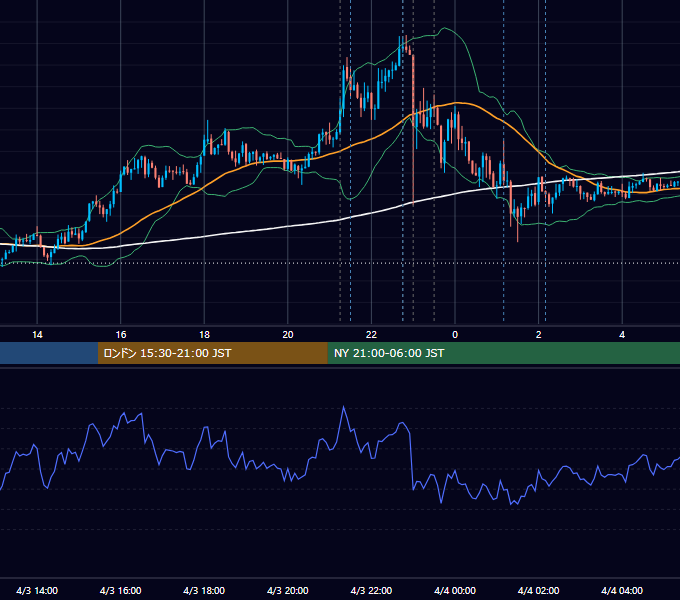Click the 0 label on the price chart axis
The height and width of the screenshot is (600, 680).
tap(455, 335)
